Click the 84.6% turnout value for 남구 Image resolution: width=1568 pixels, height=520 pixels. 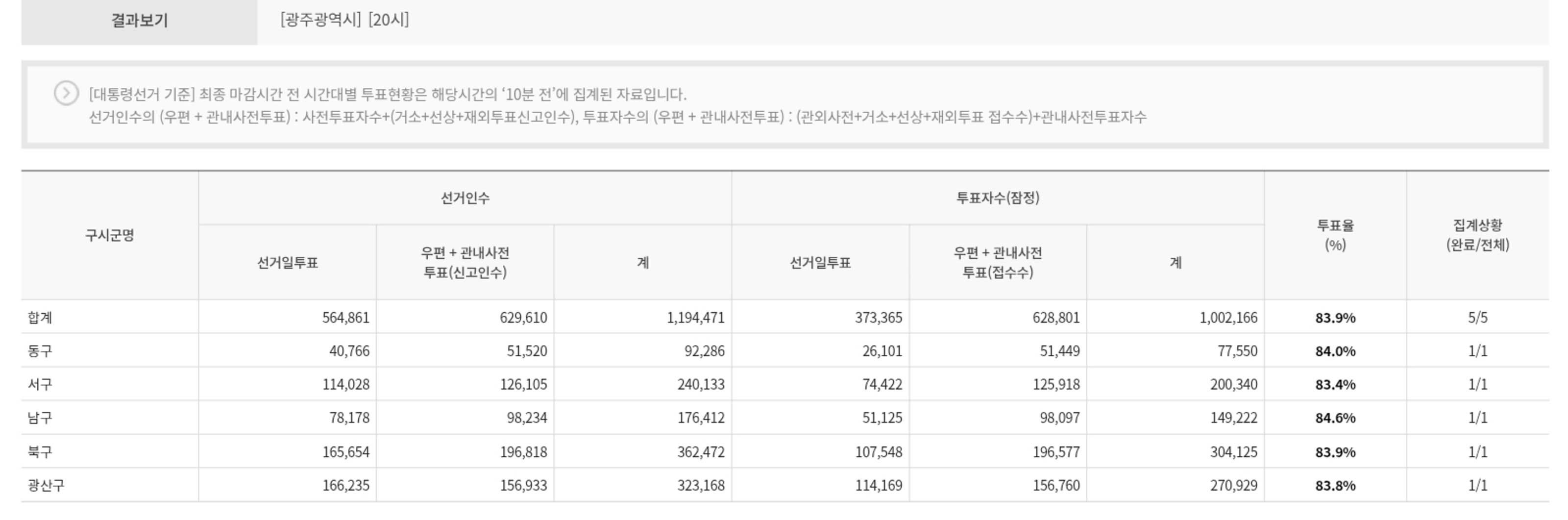tap(1335, 419)
